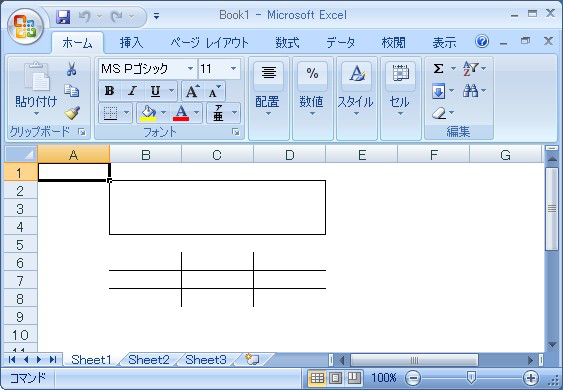This screenshot has width=563, height=390.
Task: Open Sheet2 worksheet tab
Action: [x=149, y=359]
